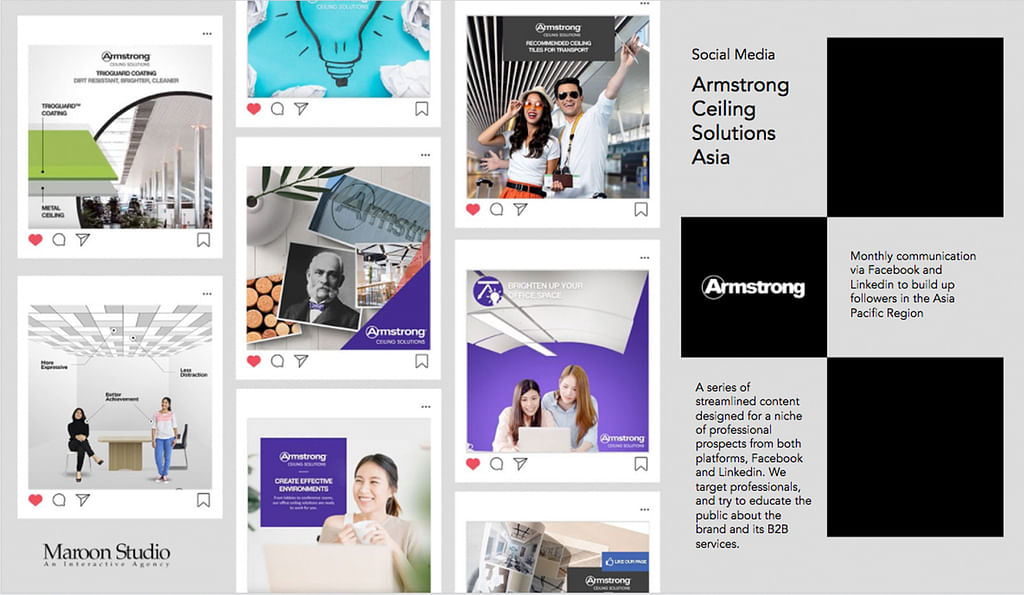Open the three-dot menu on the Trioguard post
1024x595 pixels.
point(207,33)
